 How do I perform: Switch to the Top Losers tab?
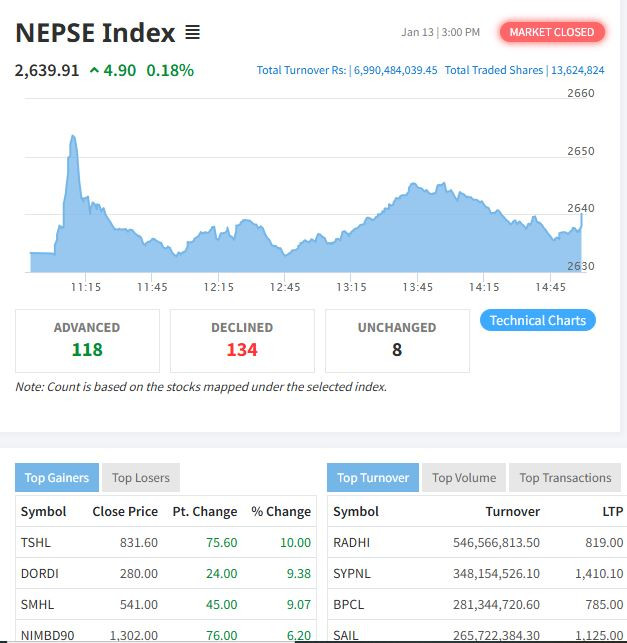(141, 478)
